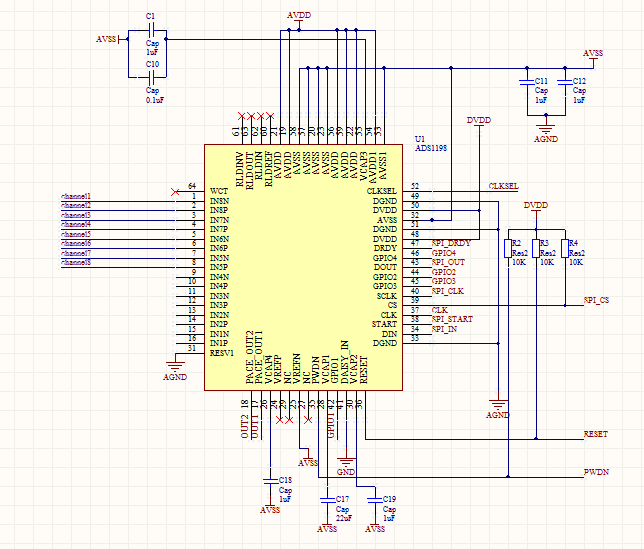Click the DIN pin name inside U1
Viewport: 644px width, 549px height.
click(389, 334)
